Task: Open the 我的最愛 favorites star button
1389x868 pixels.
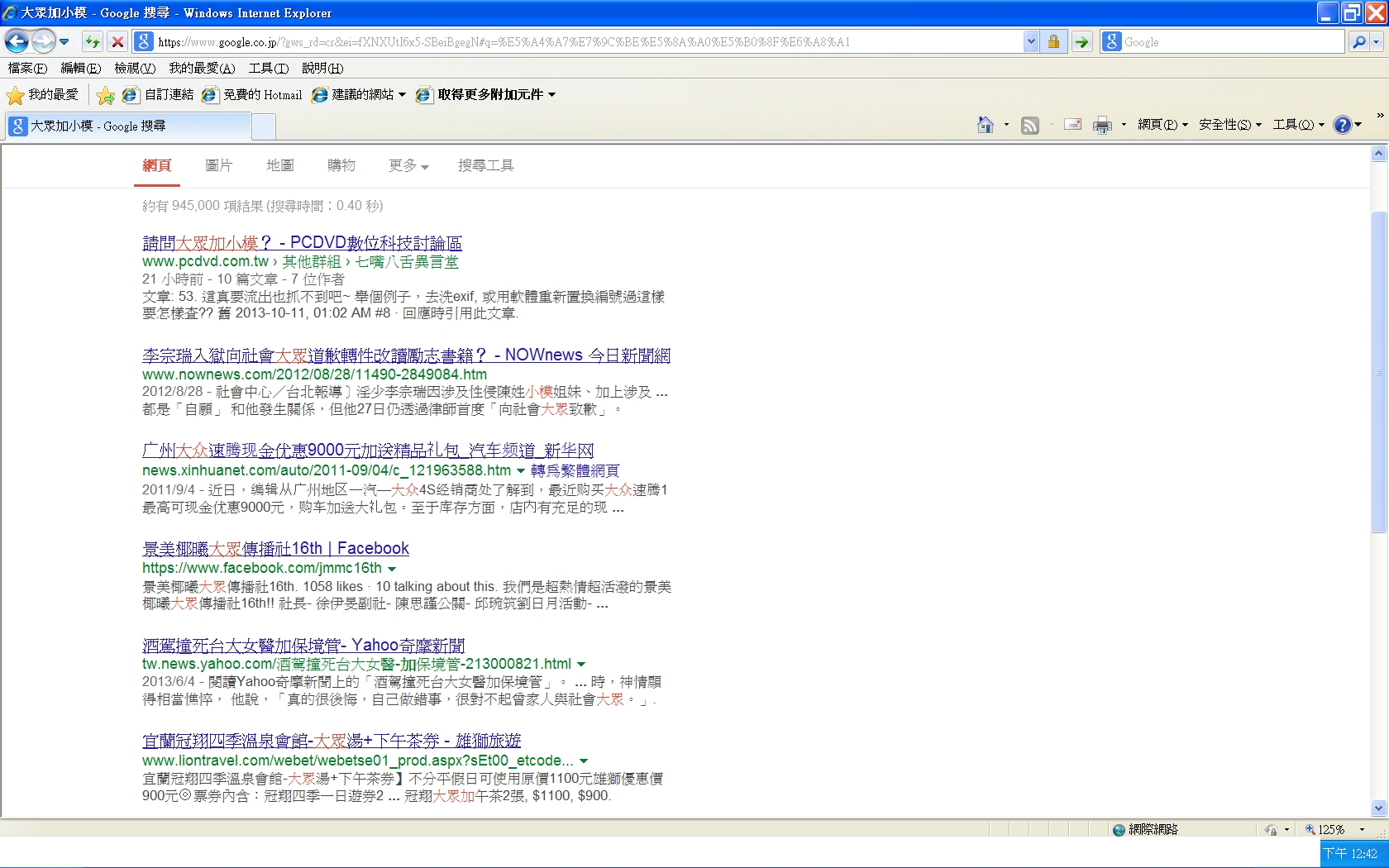Action: (x=42, y=95)
